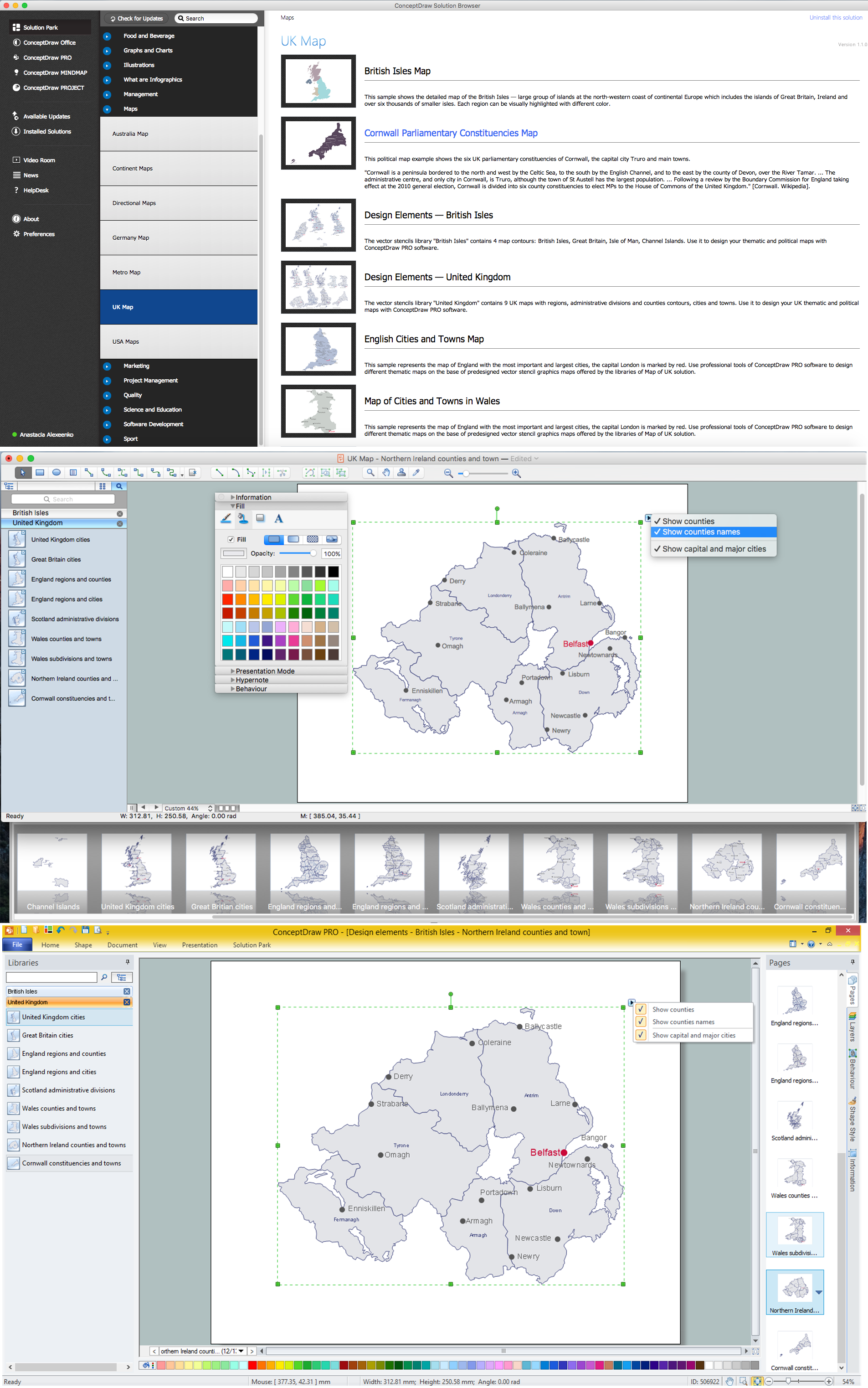Select the stamp tool
The image size is (868, 1388).
pyautogui.click(x=401, y=473)
